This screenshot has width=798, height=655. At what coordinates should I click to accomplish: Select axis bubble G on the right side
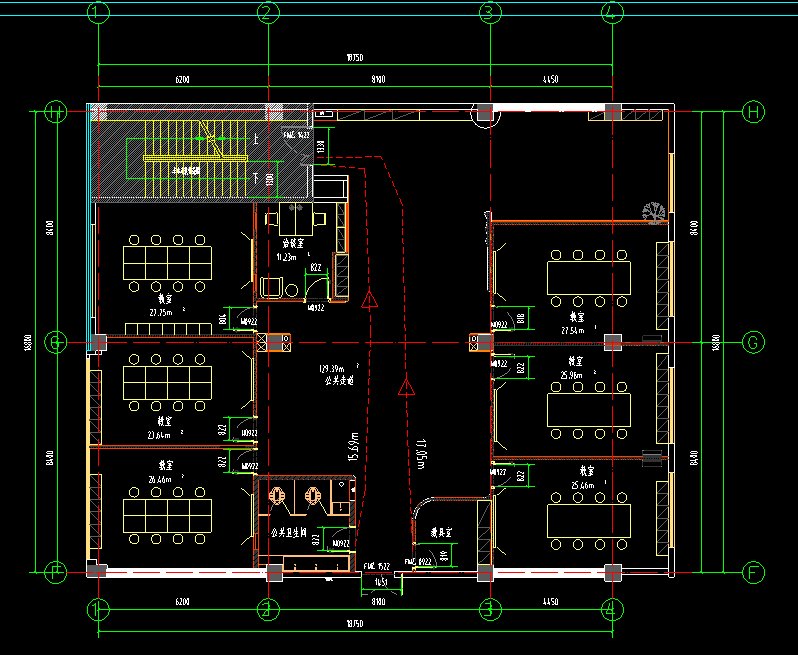click(754, 343)
